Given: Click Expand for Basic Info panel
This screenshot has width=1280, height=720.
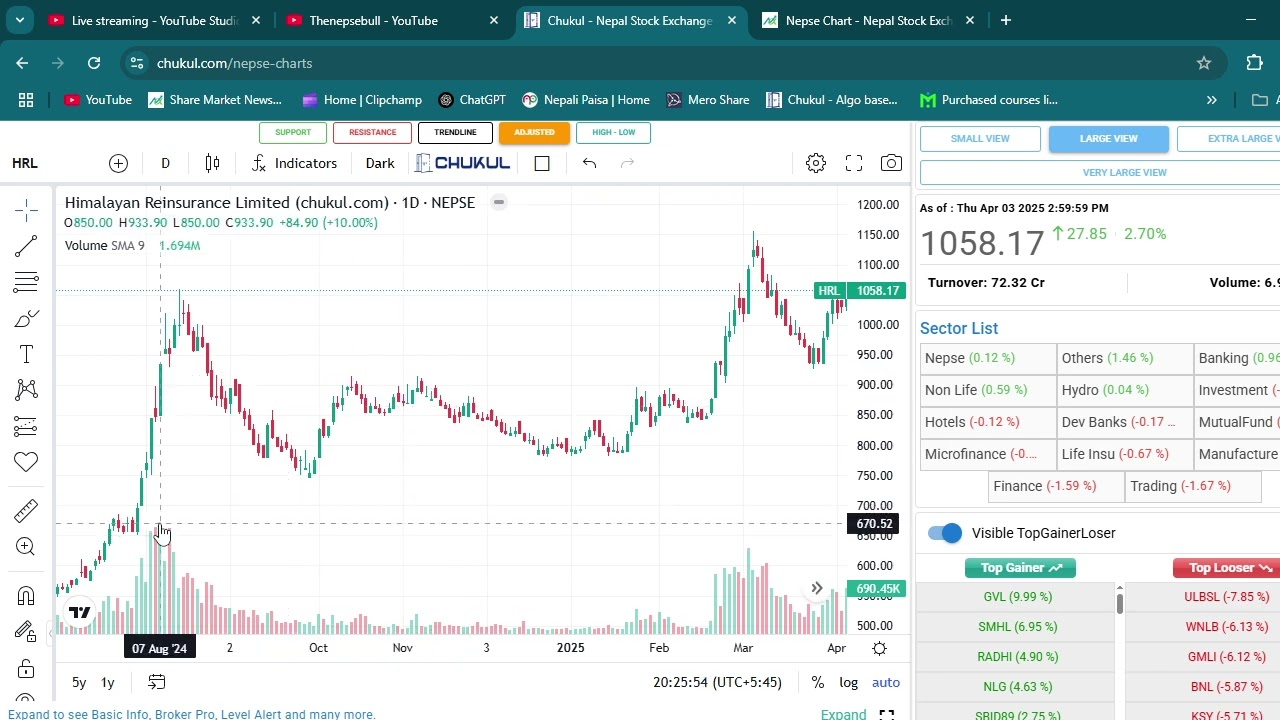Looking at the screenshot, I should pos(843,714).
